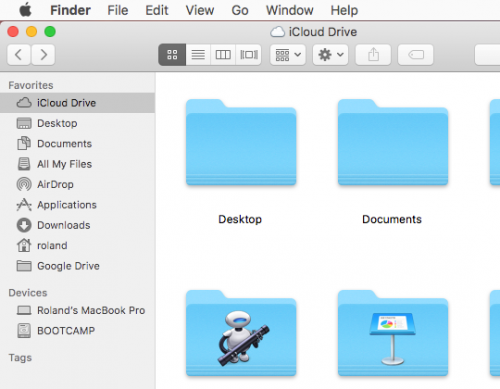Click the BOOTCAMP drive icon
The image size is (500, 389).
[24, 331]
